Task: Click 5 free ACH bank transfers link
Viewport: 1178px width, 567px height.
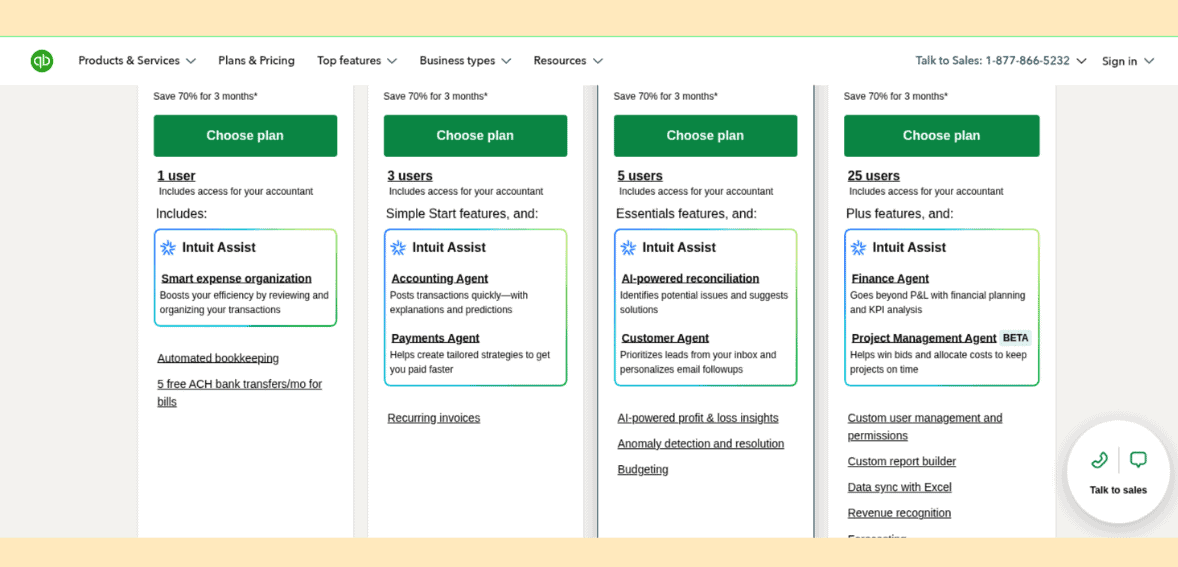Action: click(x=240, y=393)
